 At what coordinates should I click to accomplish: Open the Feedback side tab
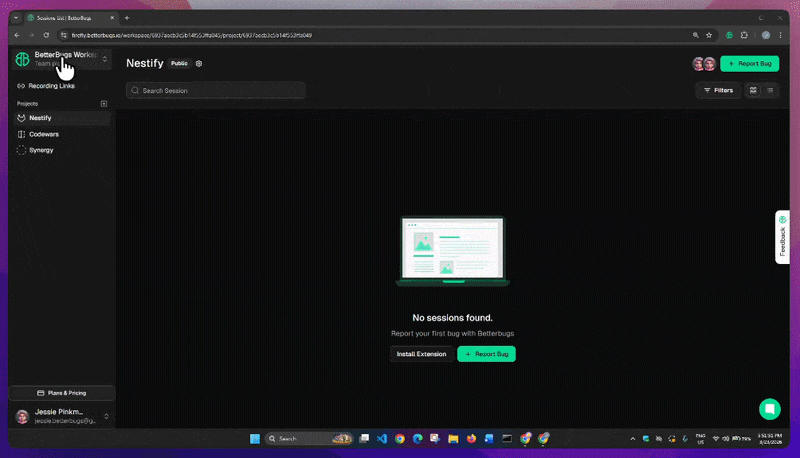[x=782, y=237]
